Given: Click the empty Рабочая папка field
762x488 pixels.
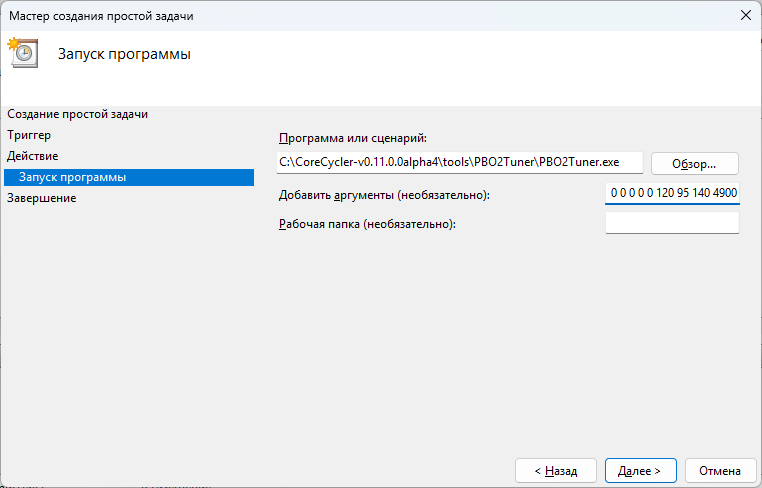Looking at the screenshot, I should [x=672, y=223].
